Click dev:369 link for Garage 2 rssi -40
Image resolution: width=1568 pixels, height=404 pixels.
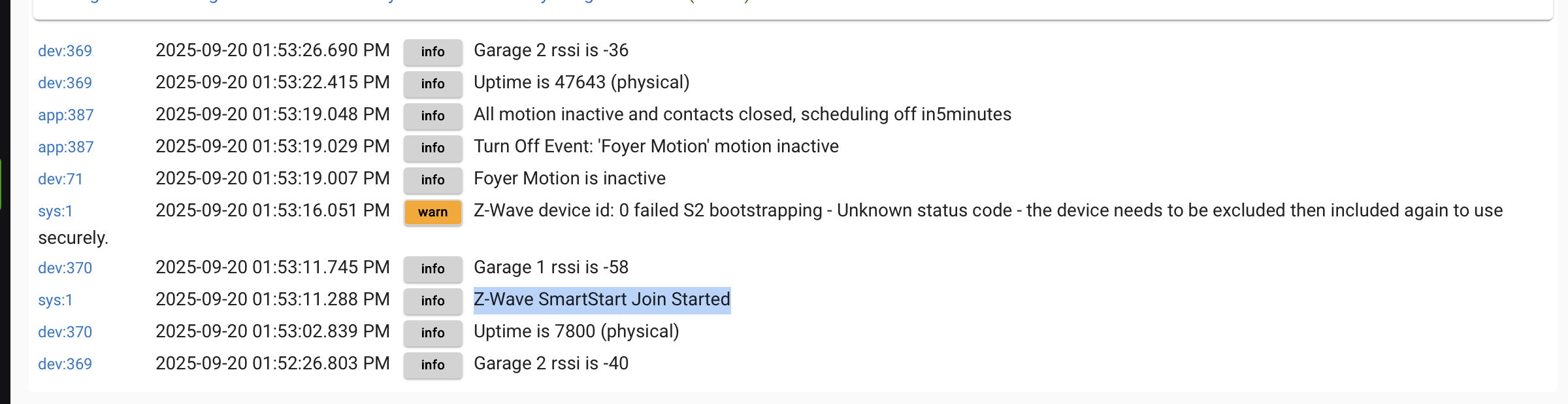point(65,364)
